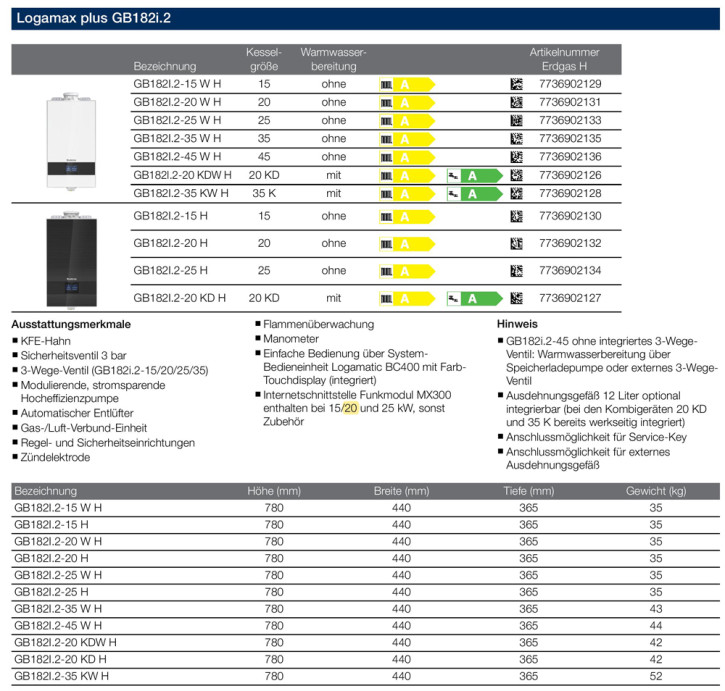The width and height of the screenshot is (725, 691).
Task: Click yellow heating energy label in 7736902135 row
Action: 407,139
